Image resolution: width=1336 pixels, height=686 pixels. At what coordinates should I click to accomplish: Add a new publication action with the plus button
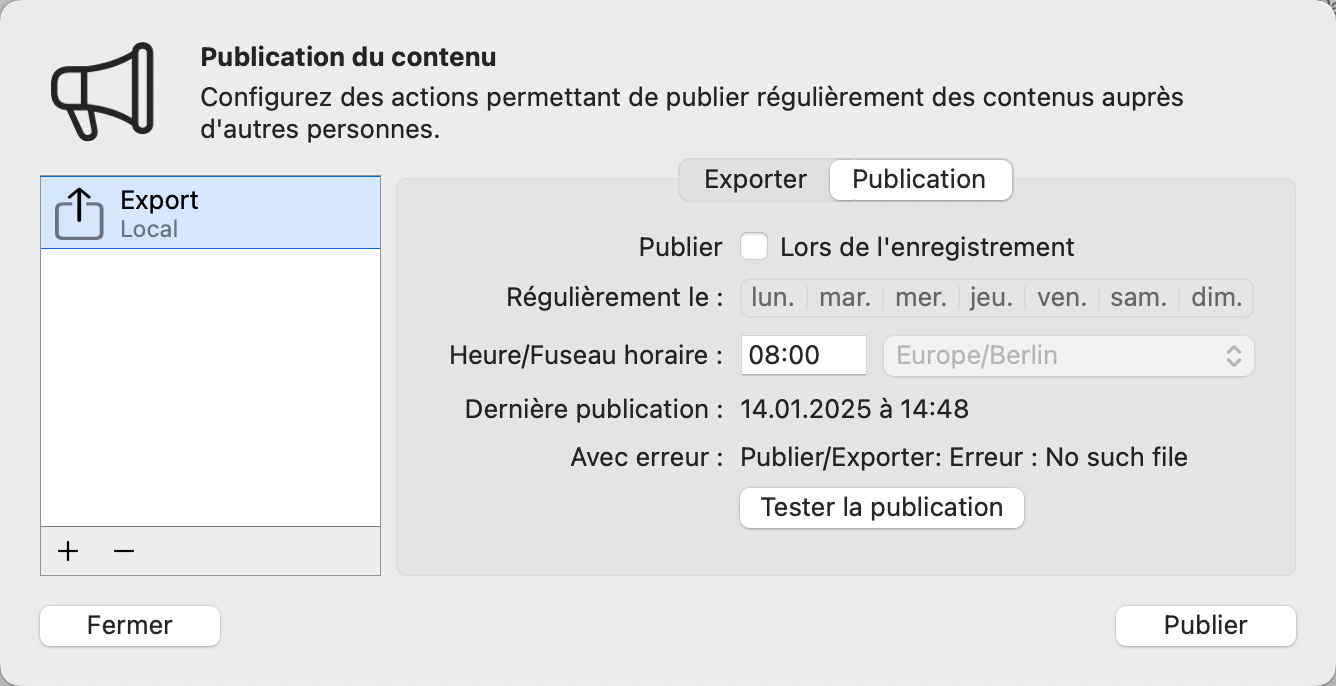(x=67, y=551)
